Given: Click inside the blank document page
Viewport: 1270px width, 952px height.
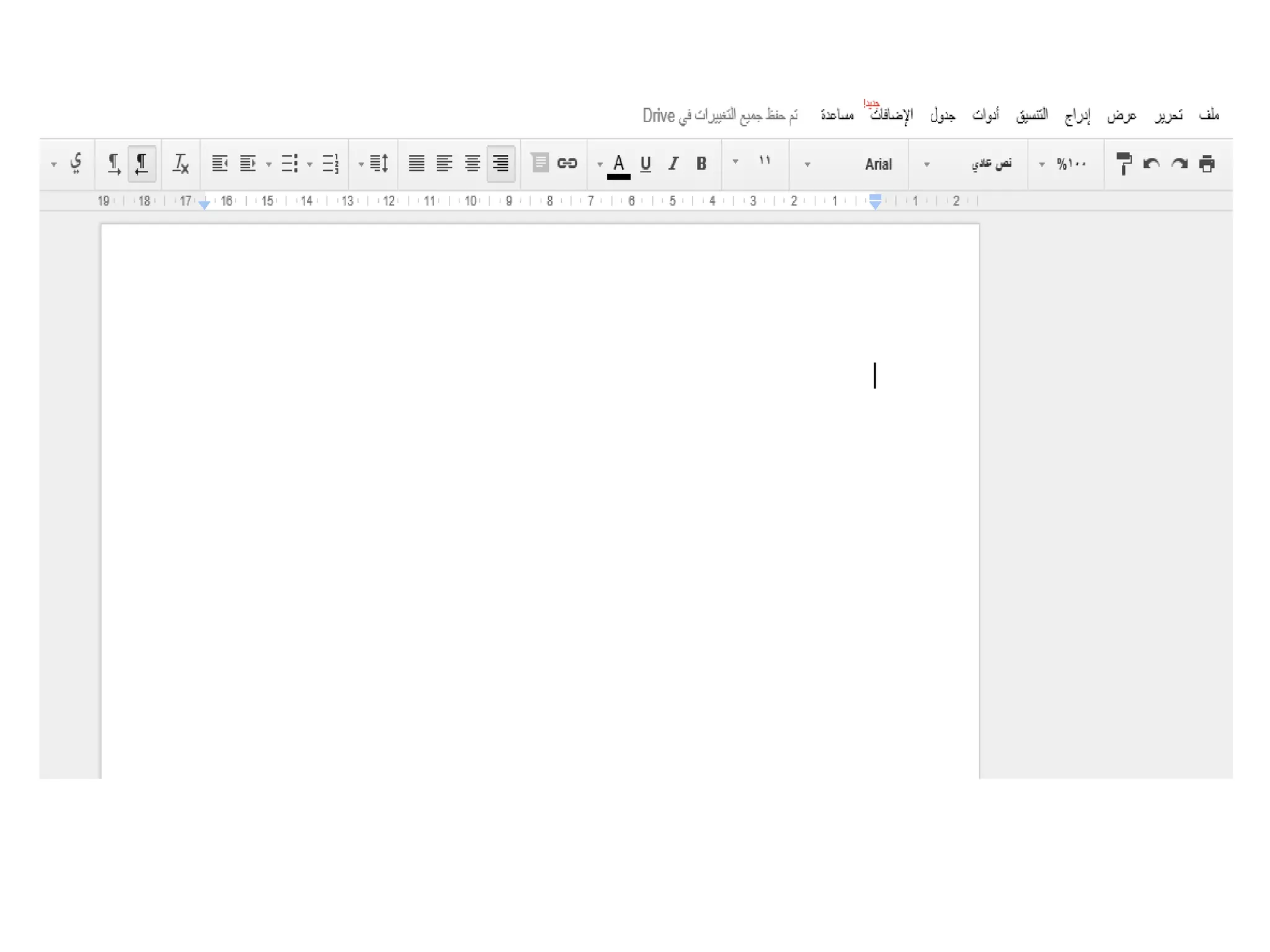Looking at the screenshot, I should (x=540, y=496).
